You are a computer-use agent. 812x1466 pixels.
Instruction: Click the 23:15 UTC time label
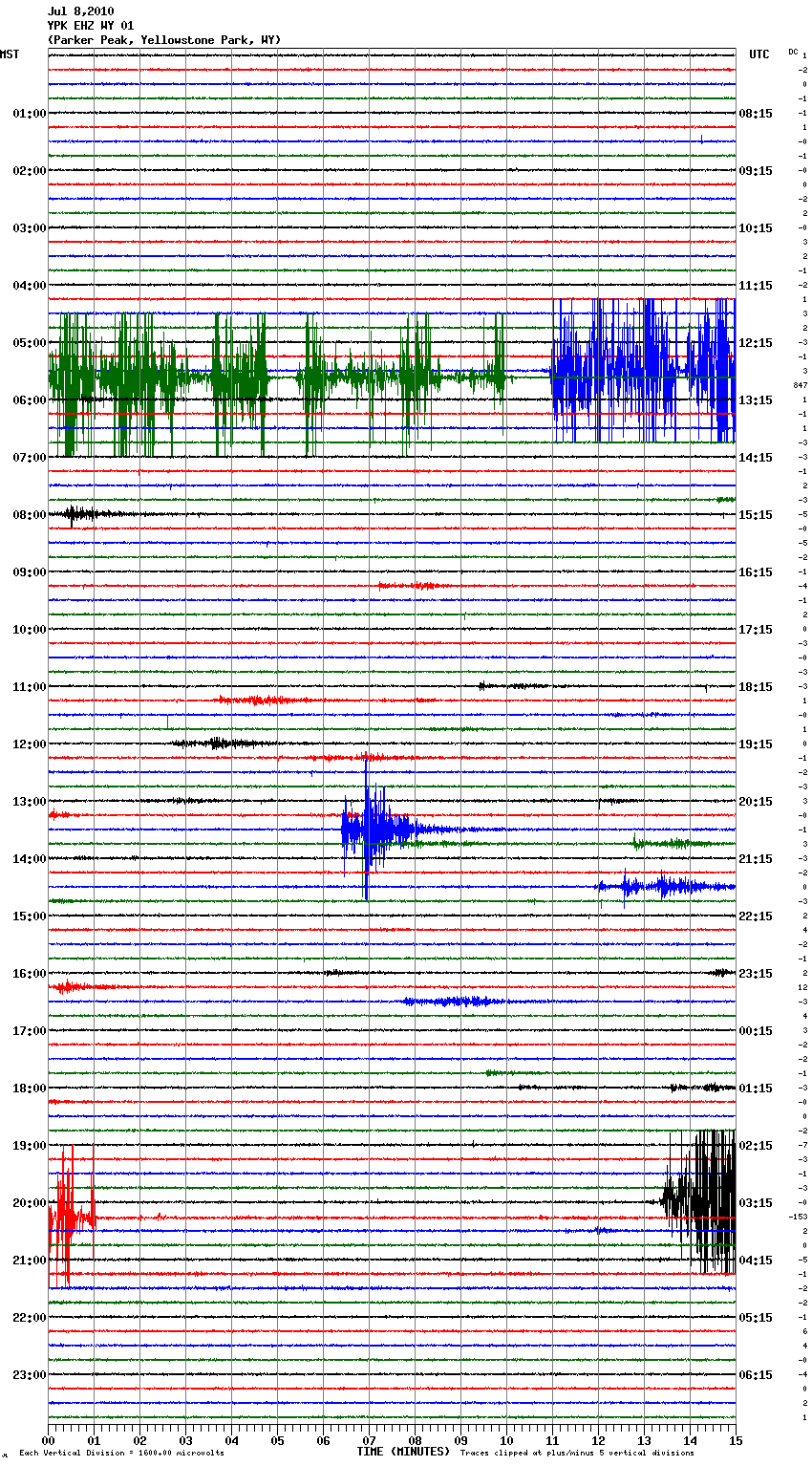pyautogui.click(x=756, y=973)
